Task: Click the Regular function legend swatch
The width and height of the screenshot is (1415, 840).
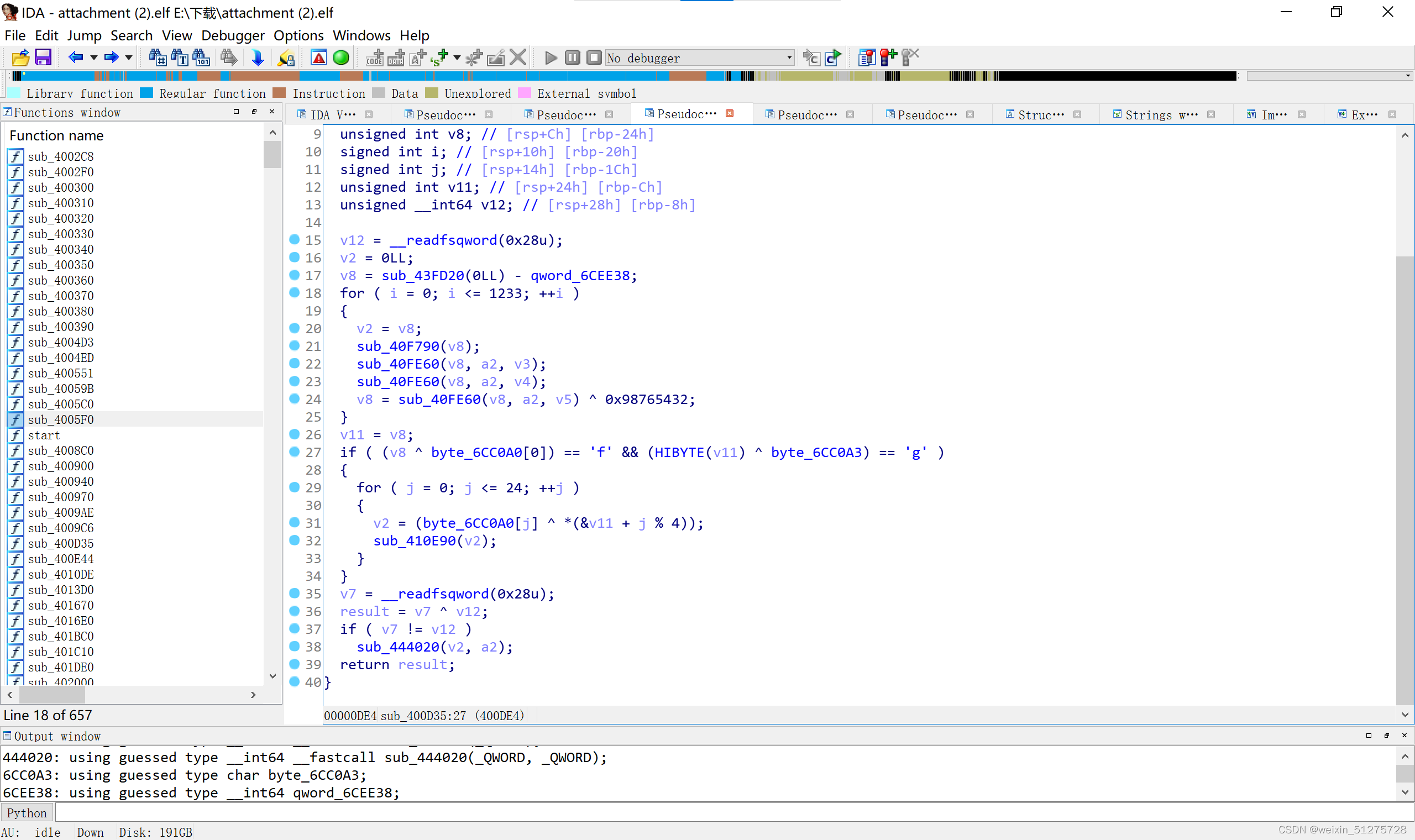Action: click(x=146, y=93)
